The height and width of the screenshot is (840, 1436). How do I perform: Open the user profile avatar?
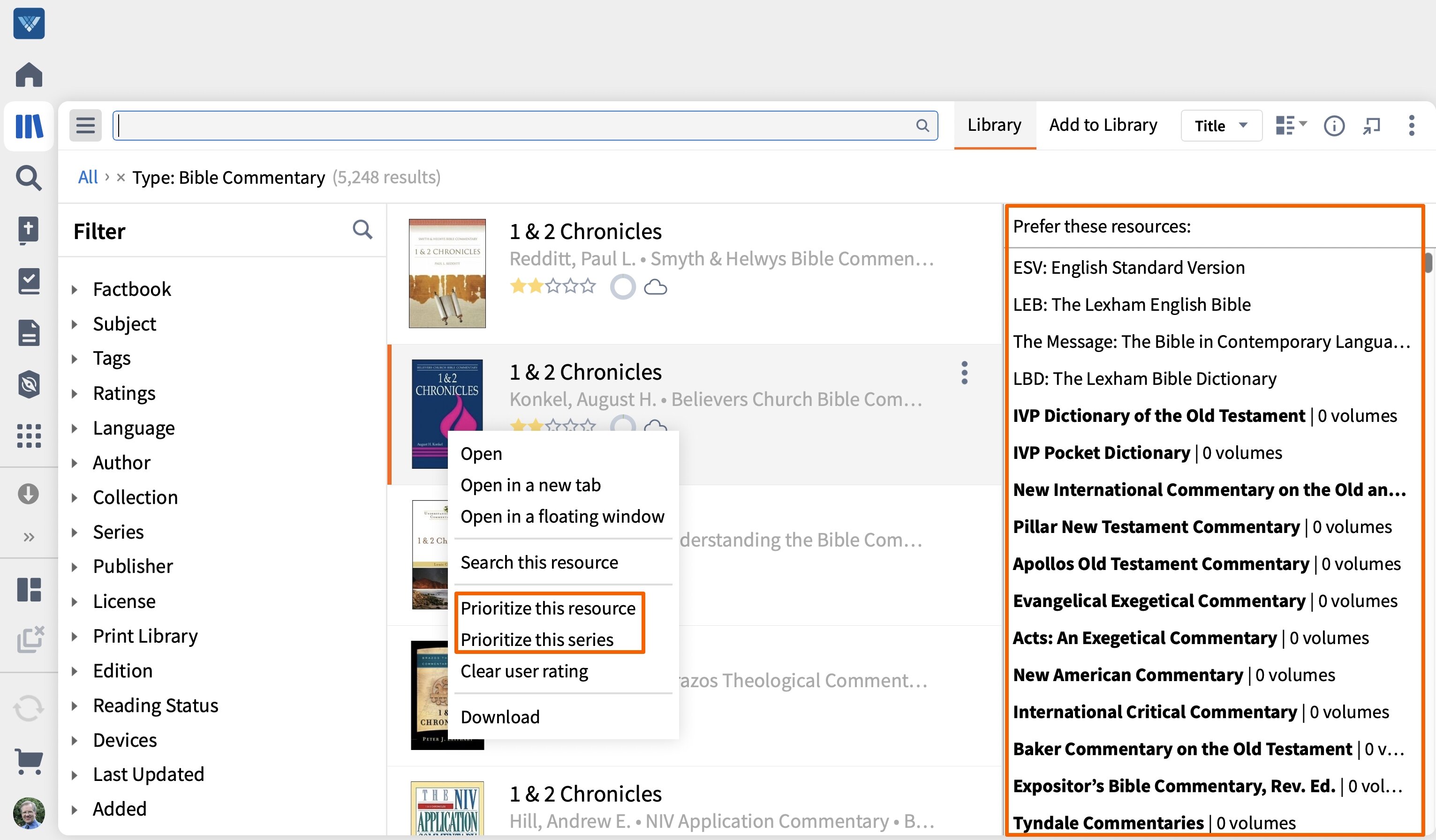point(29,813)
